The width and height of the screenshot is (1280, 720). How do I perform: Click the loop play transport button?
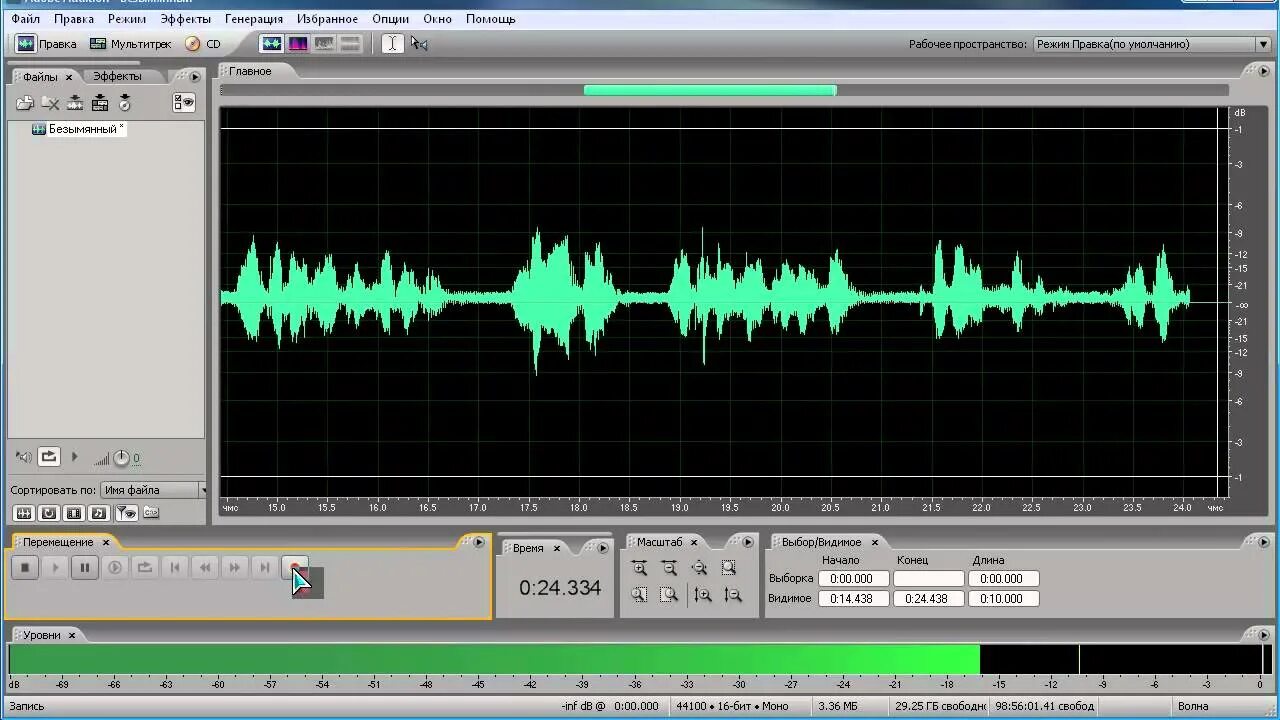145,568
